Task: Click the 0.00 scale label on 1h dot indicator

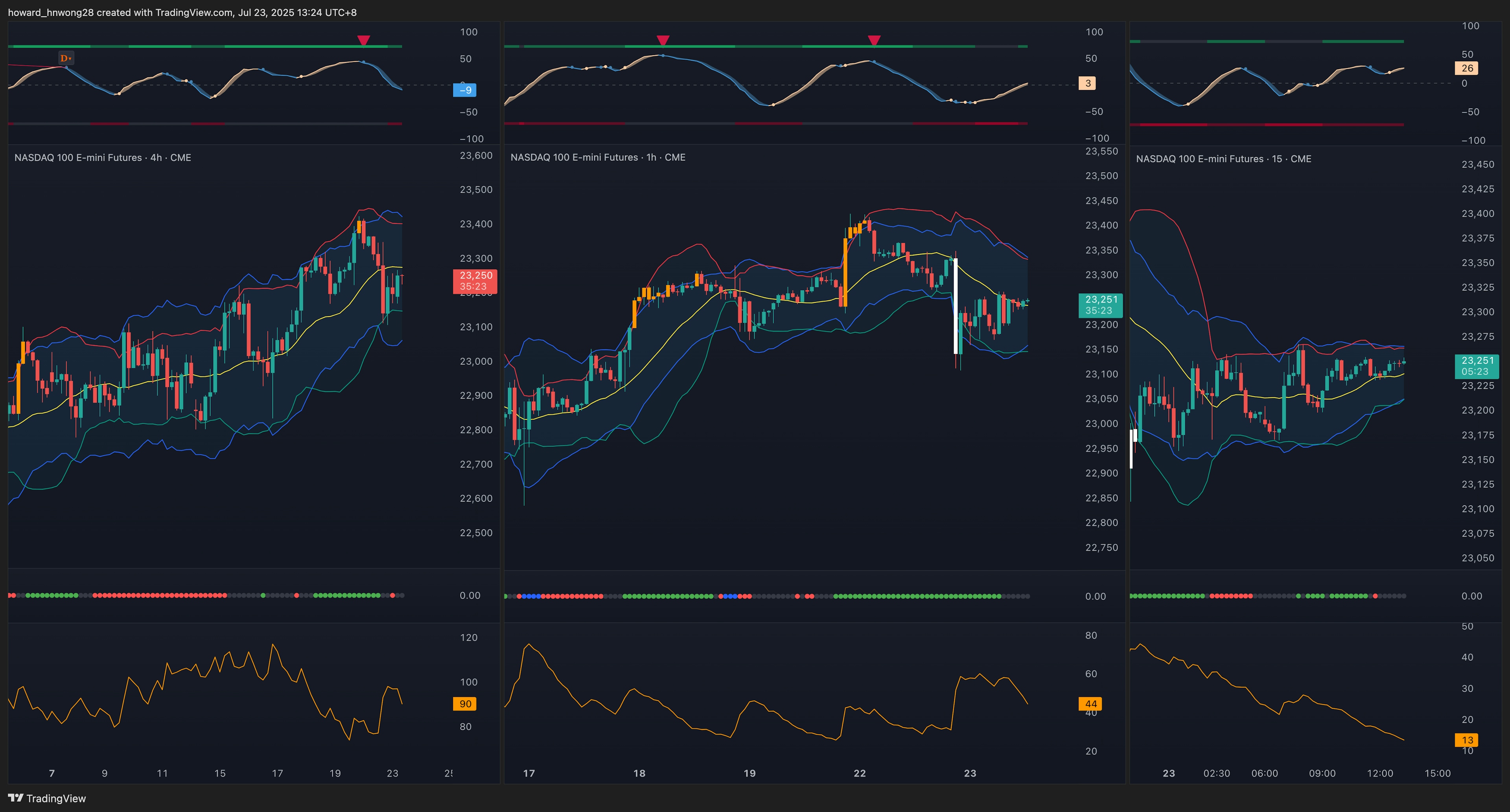Action: pyautogui.click(x=1096, y=596)
